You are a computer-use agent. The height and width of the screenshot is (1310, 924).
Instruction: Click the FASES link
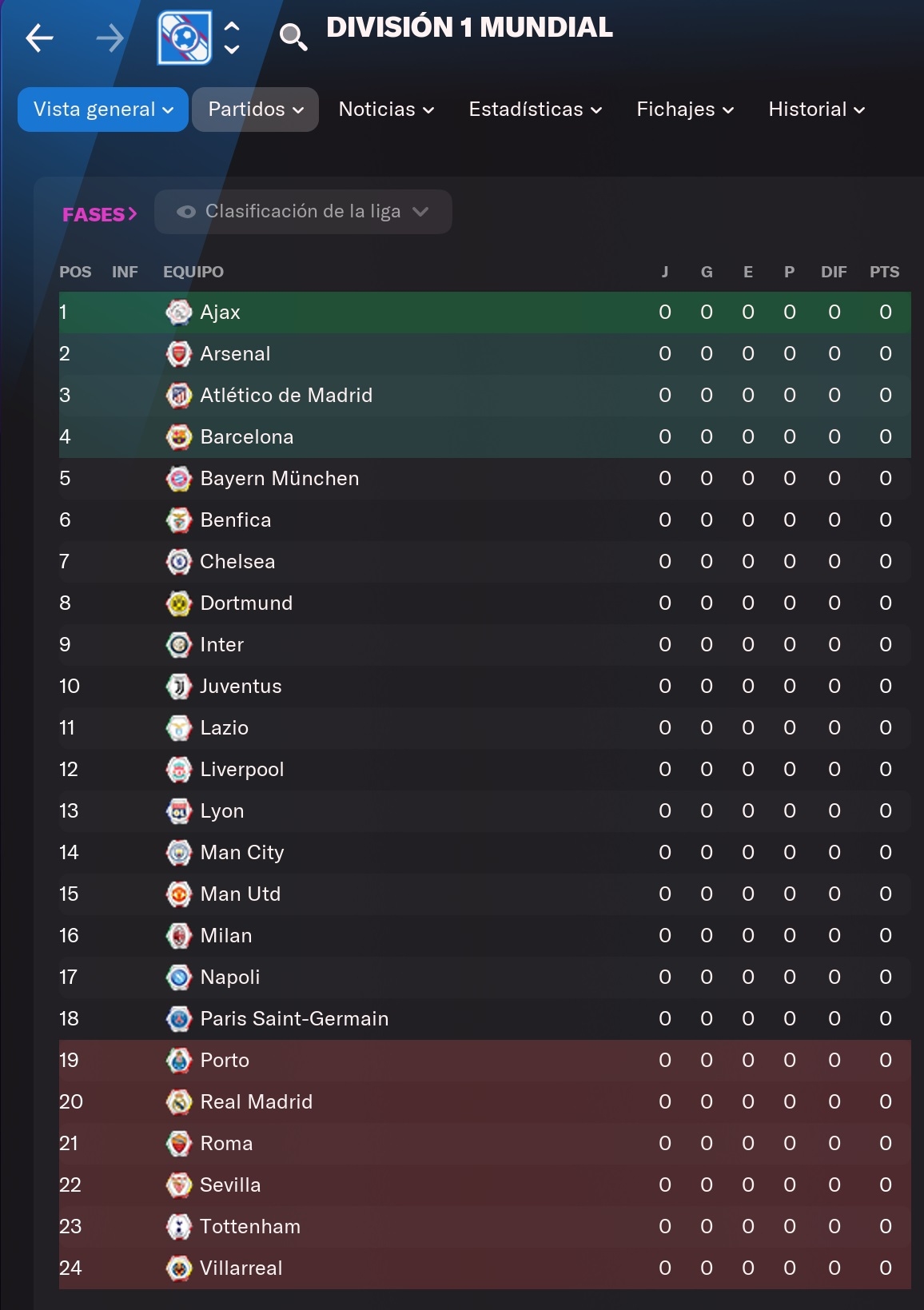click(x=100, y=214)
